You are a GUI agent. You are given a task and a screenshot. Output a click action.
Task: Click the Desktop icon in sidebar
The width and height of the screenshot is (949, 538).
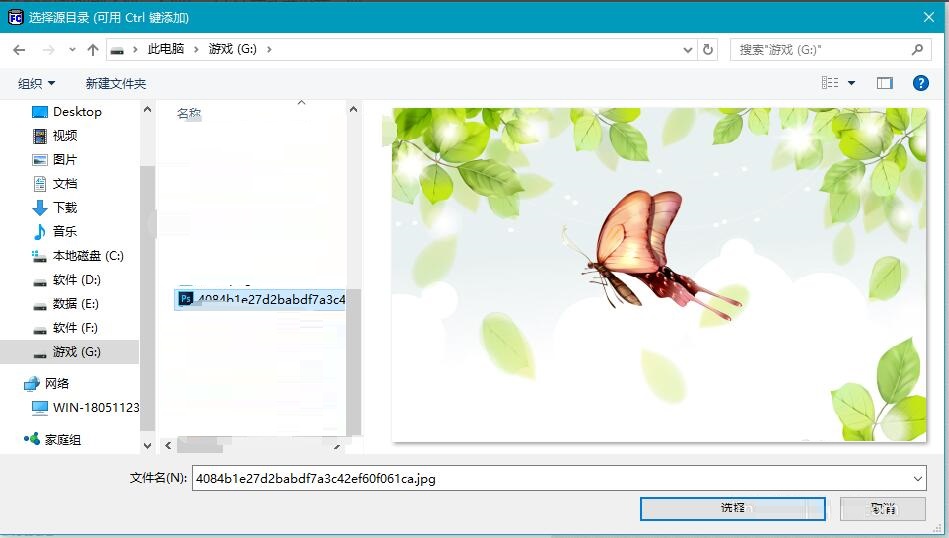pyautogui.click(x=40, y=112)
